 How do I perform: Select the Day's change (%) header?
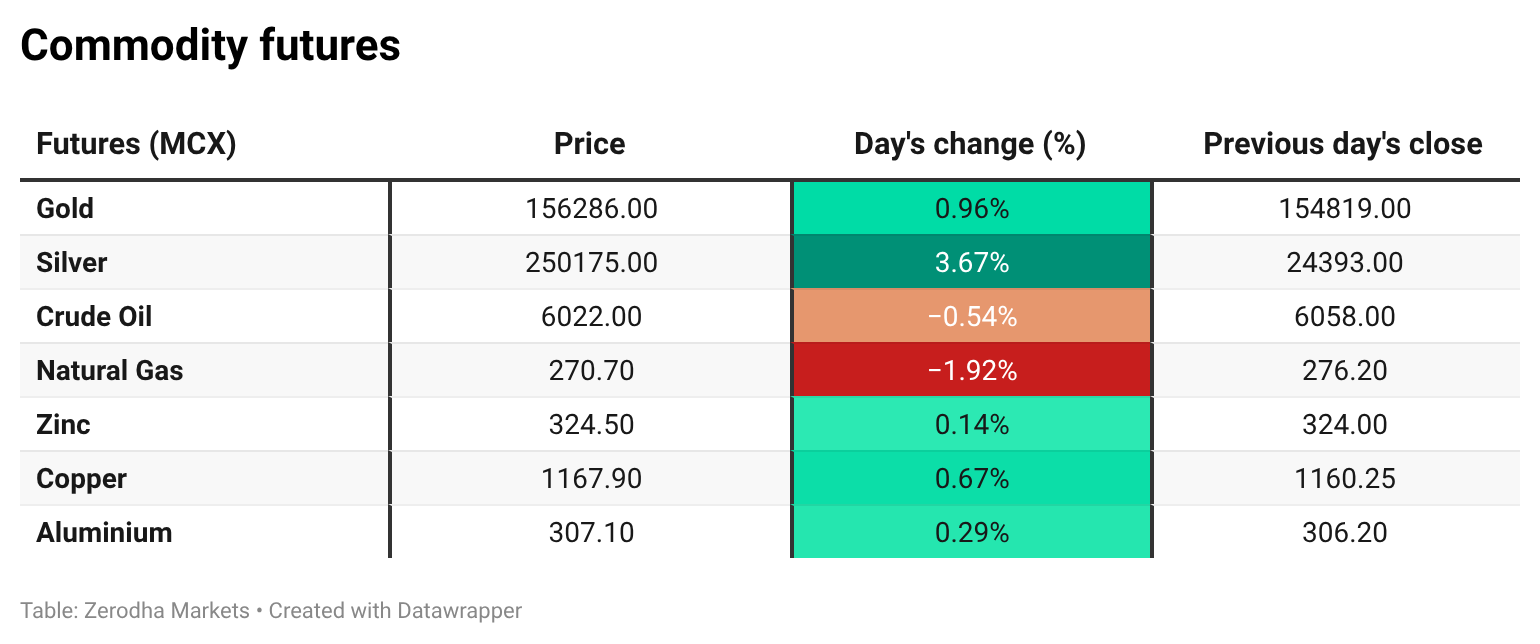970,144
